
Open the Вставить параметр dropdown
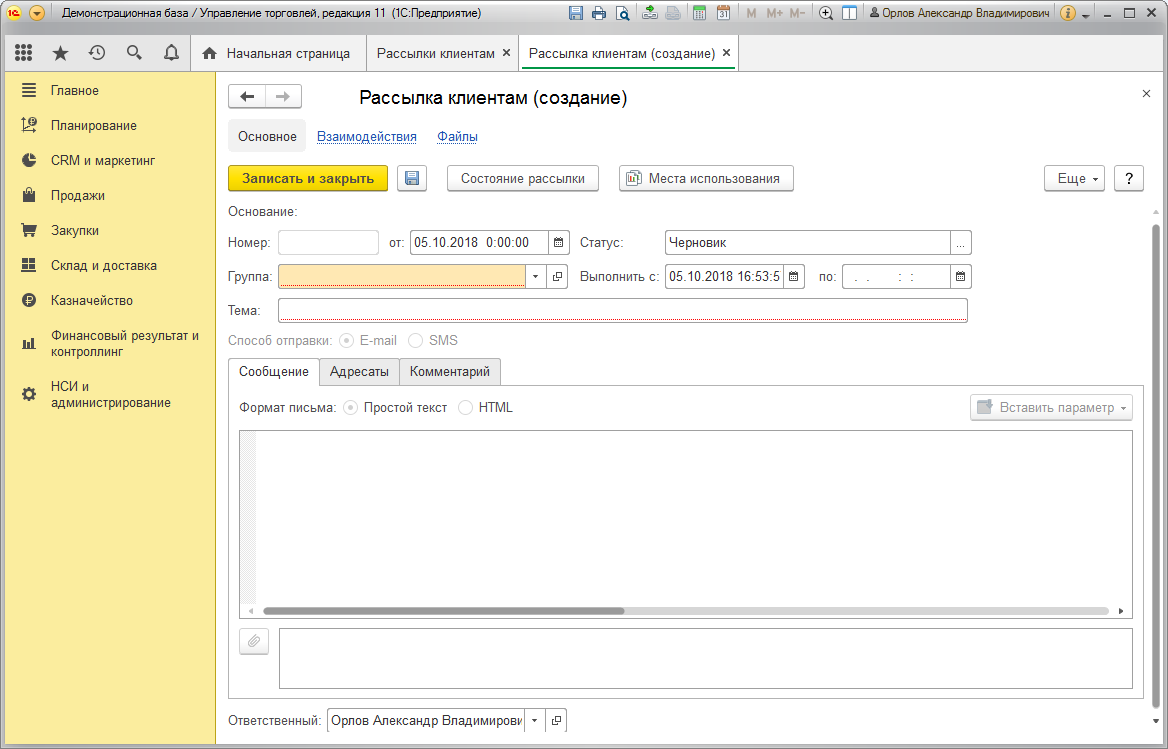click(1051, 408)
